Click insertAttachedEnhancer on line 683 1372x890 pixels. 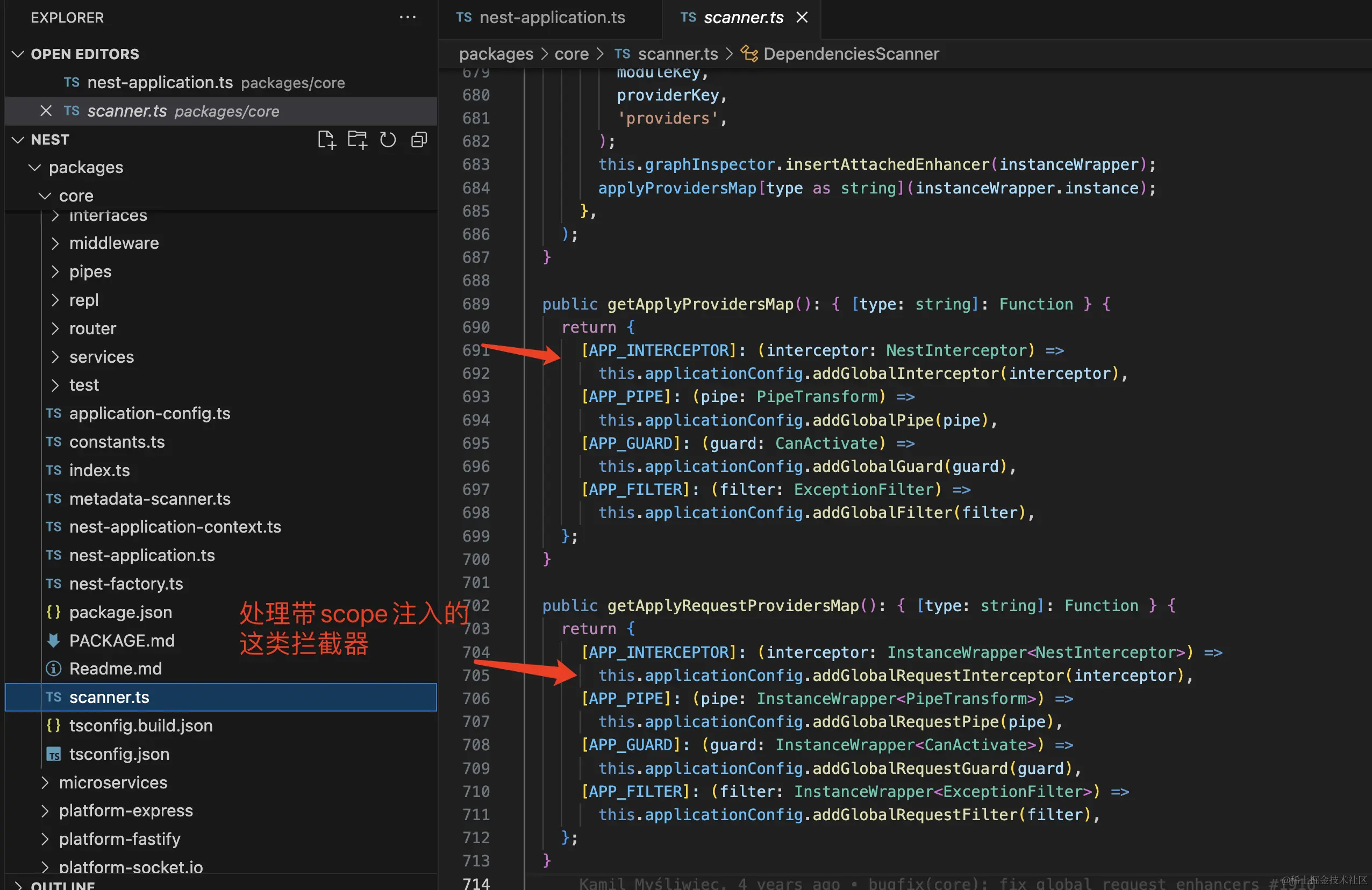pyautogui.click(x=887, y=164)
